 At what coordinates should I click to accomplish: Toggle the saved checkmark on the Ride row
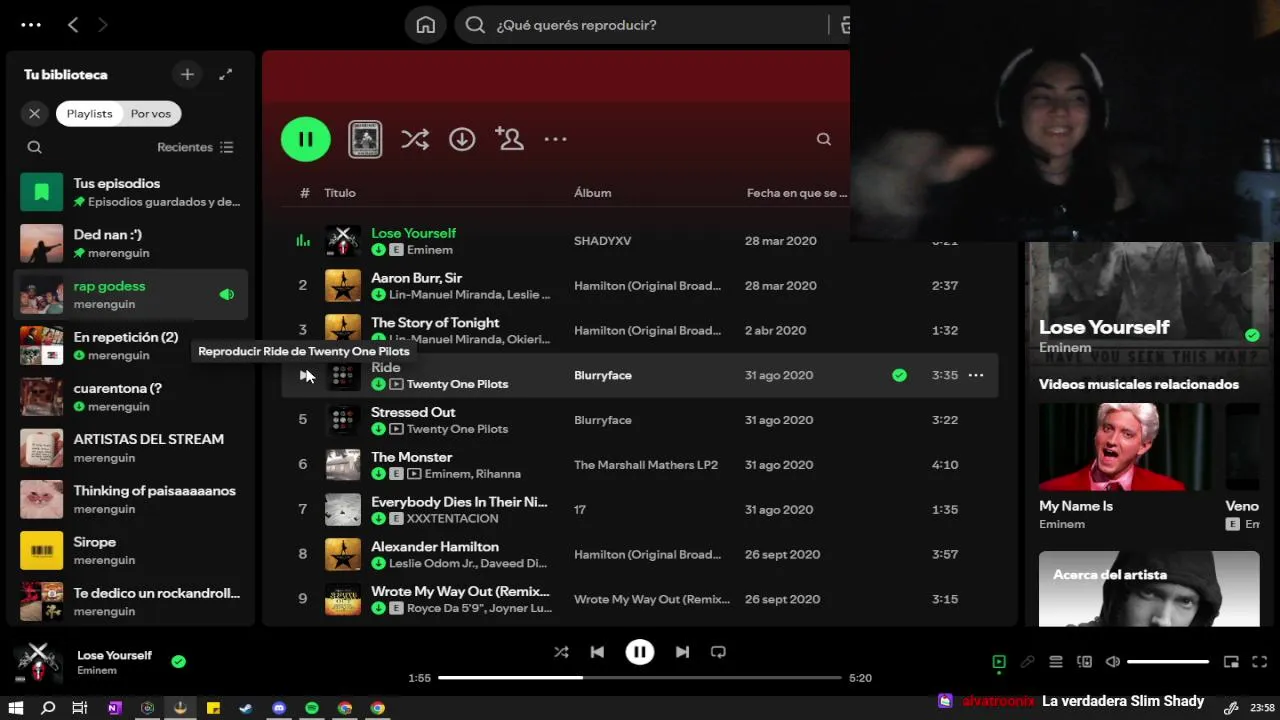click(x=899, y=375)
